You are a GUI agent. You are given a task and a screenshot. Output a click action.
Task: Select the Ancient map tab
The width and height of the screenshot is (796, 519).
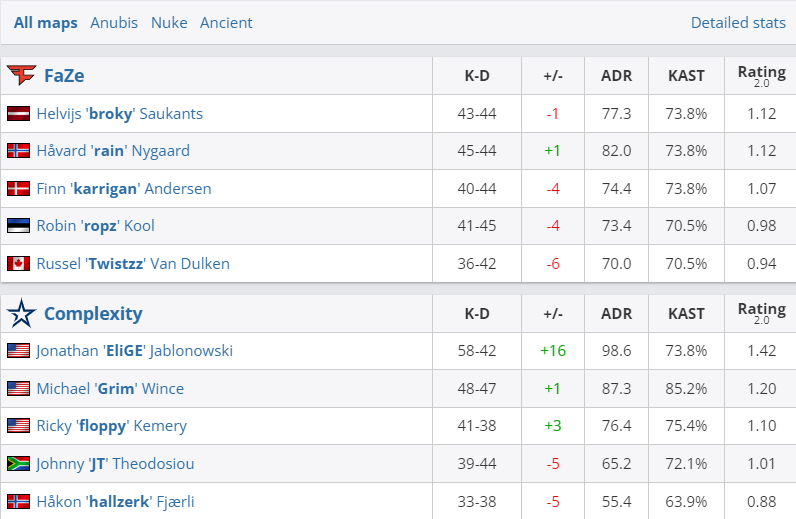[x=226, y=22]
